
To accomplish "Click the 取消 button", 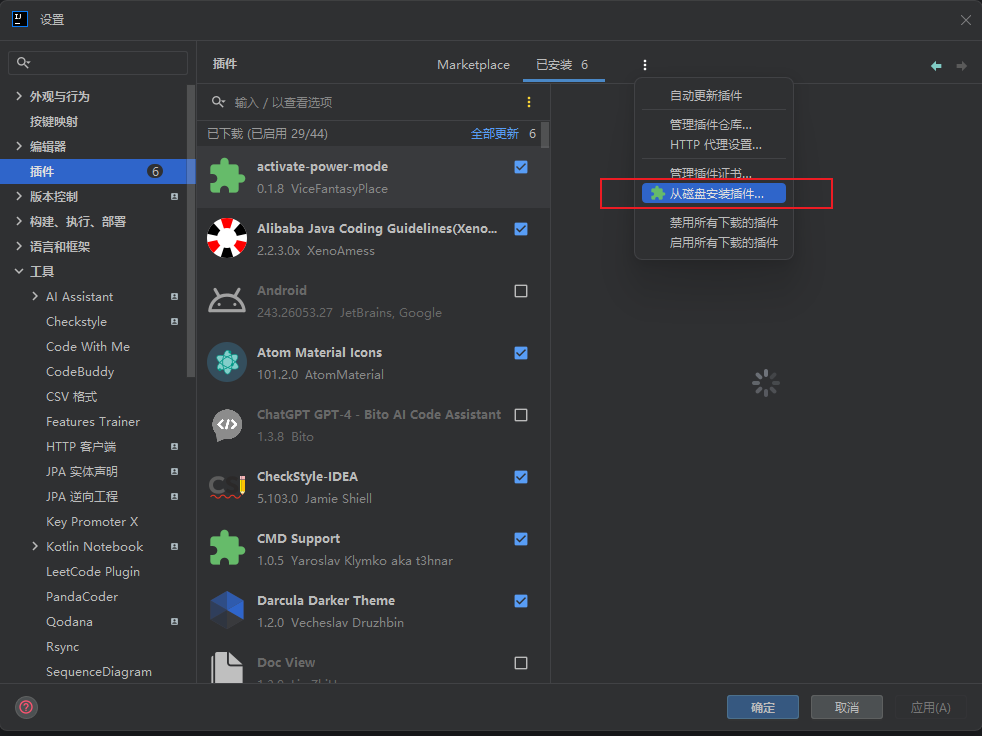I will click(x=847, y=707).
